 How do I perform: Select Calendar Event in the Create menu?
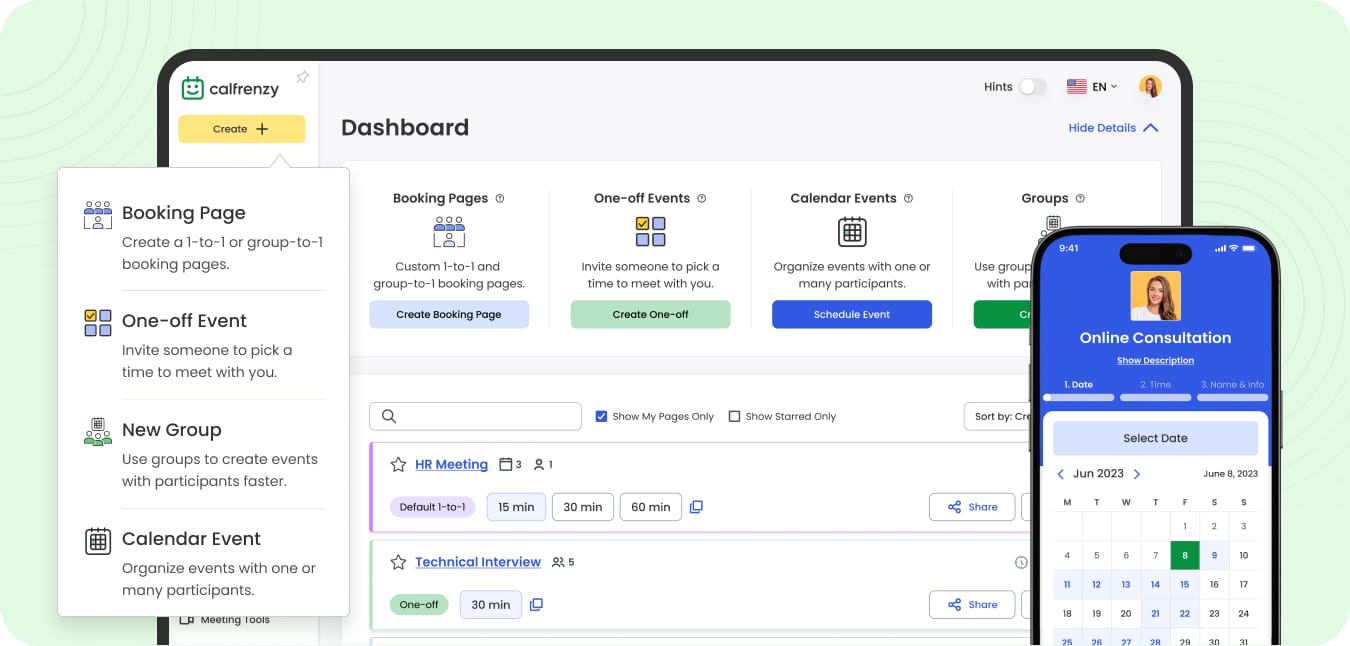203,563
